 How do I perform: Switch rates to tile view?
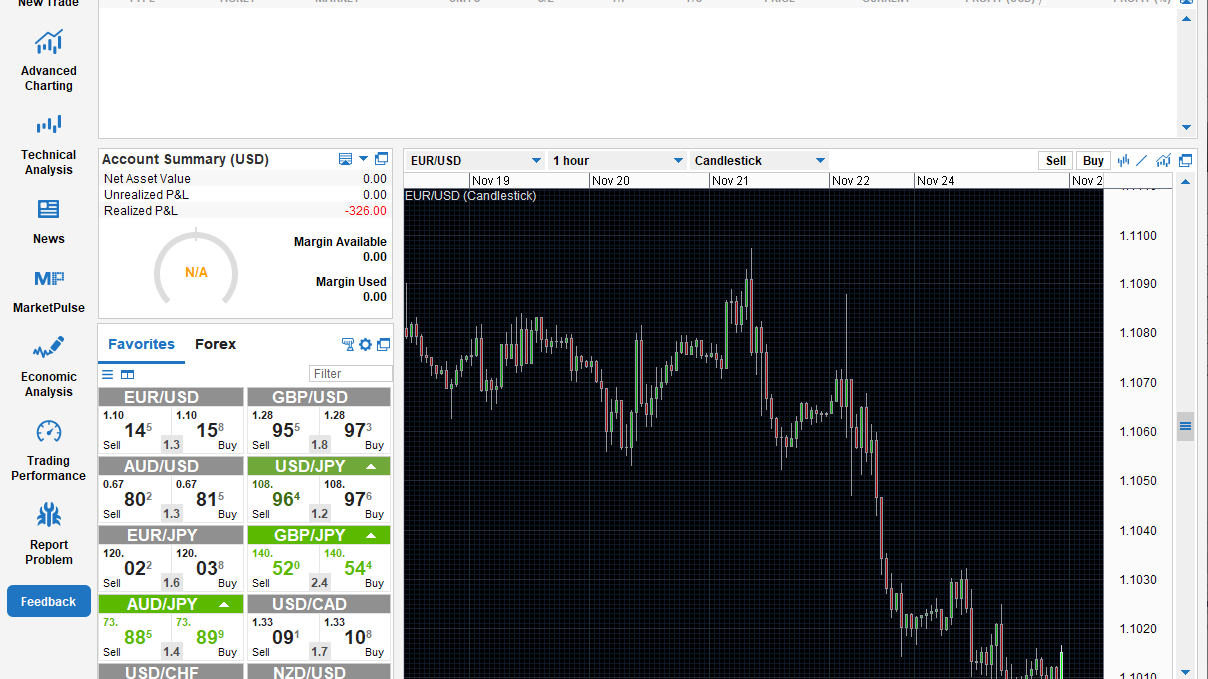(127, 374)
